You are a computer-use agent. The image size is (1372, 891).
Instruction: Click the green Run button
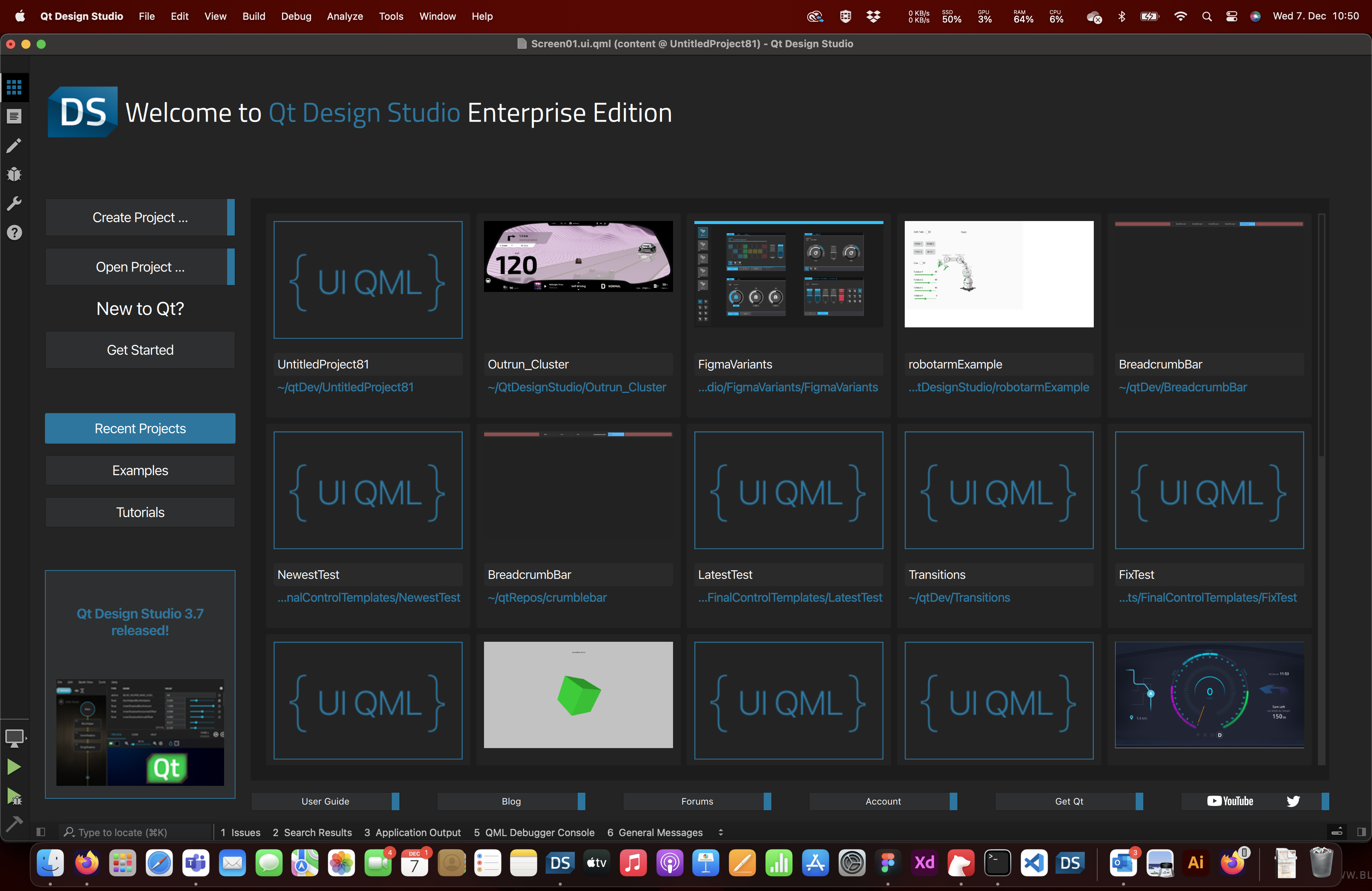(14, 766)
